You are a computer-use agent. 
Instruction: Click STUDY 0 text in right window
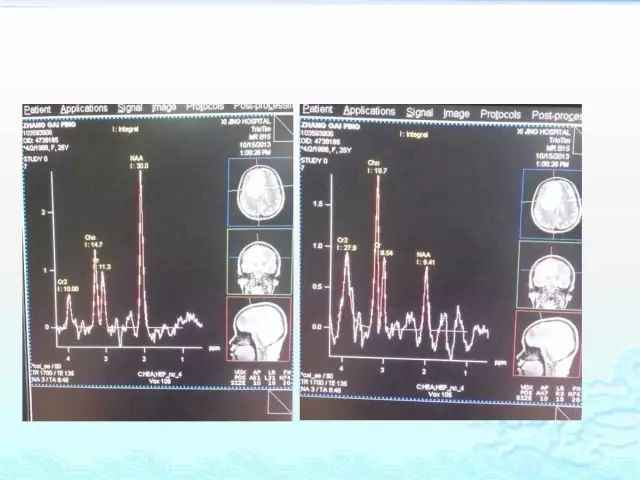(314, 161)
